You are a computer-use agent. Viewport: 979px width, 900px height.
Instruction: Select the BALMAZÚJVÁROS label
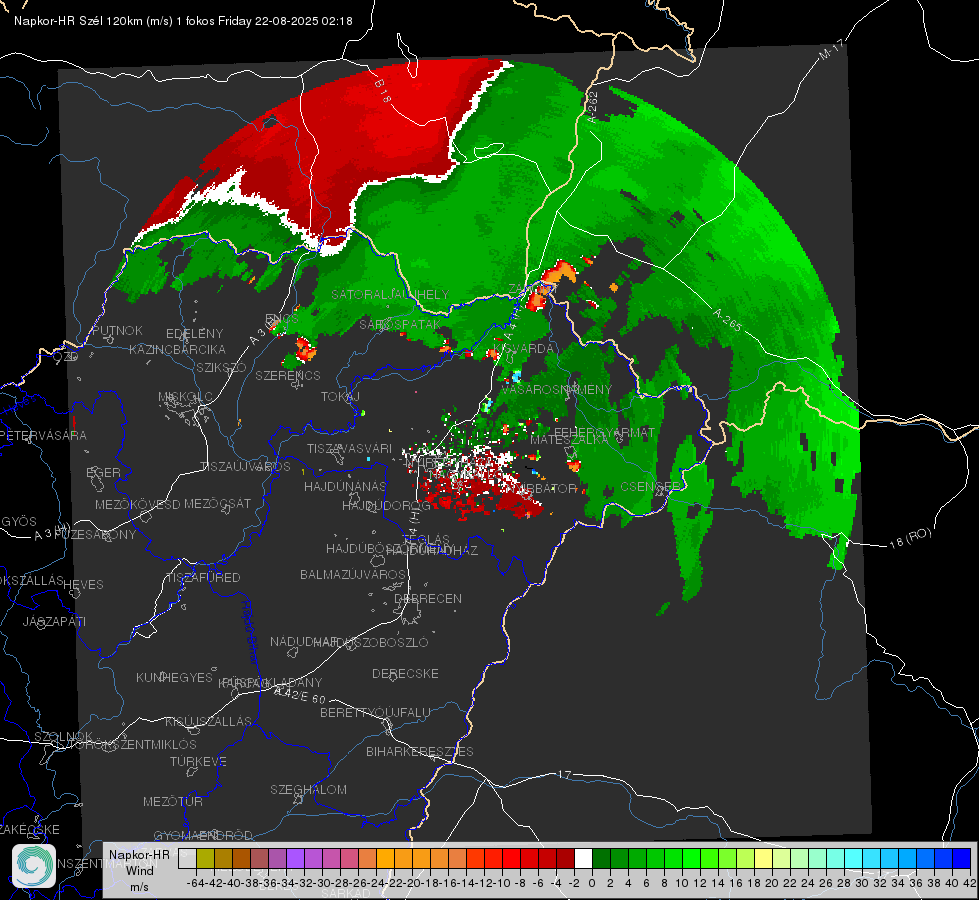coord(353,574)
